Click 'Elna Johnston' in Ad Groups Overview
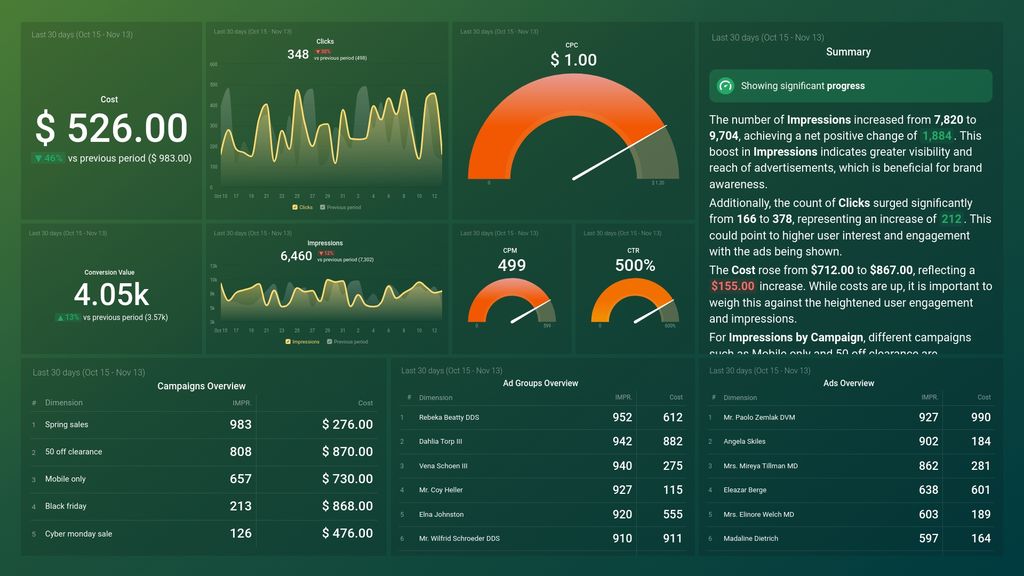This screenshot has width=1024, height=576. (x=441, y=515)
